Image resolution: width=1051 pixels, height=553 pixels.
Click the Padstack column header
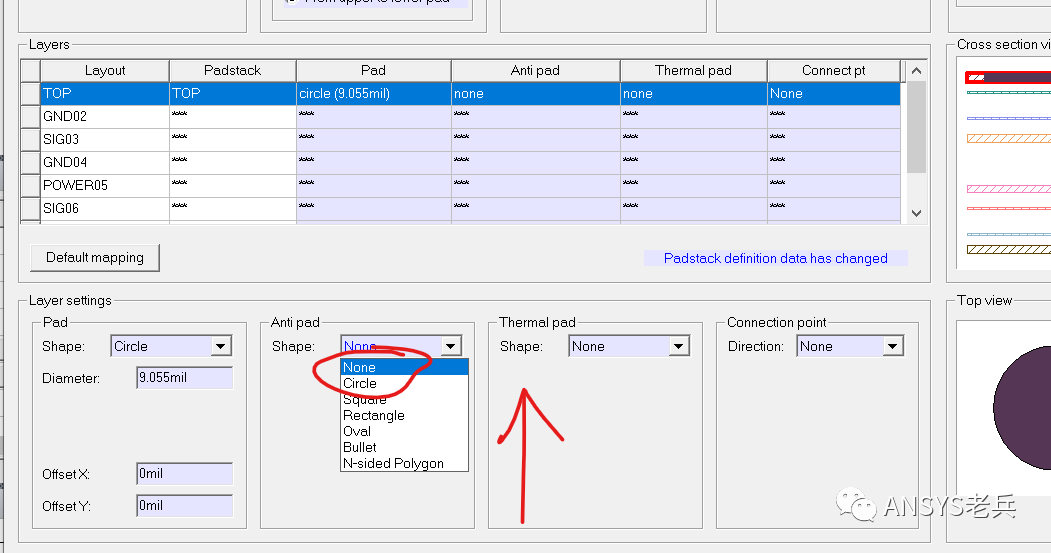[233, 70]
